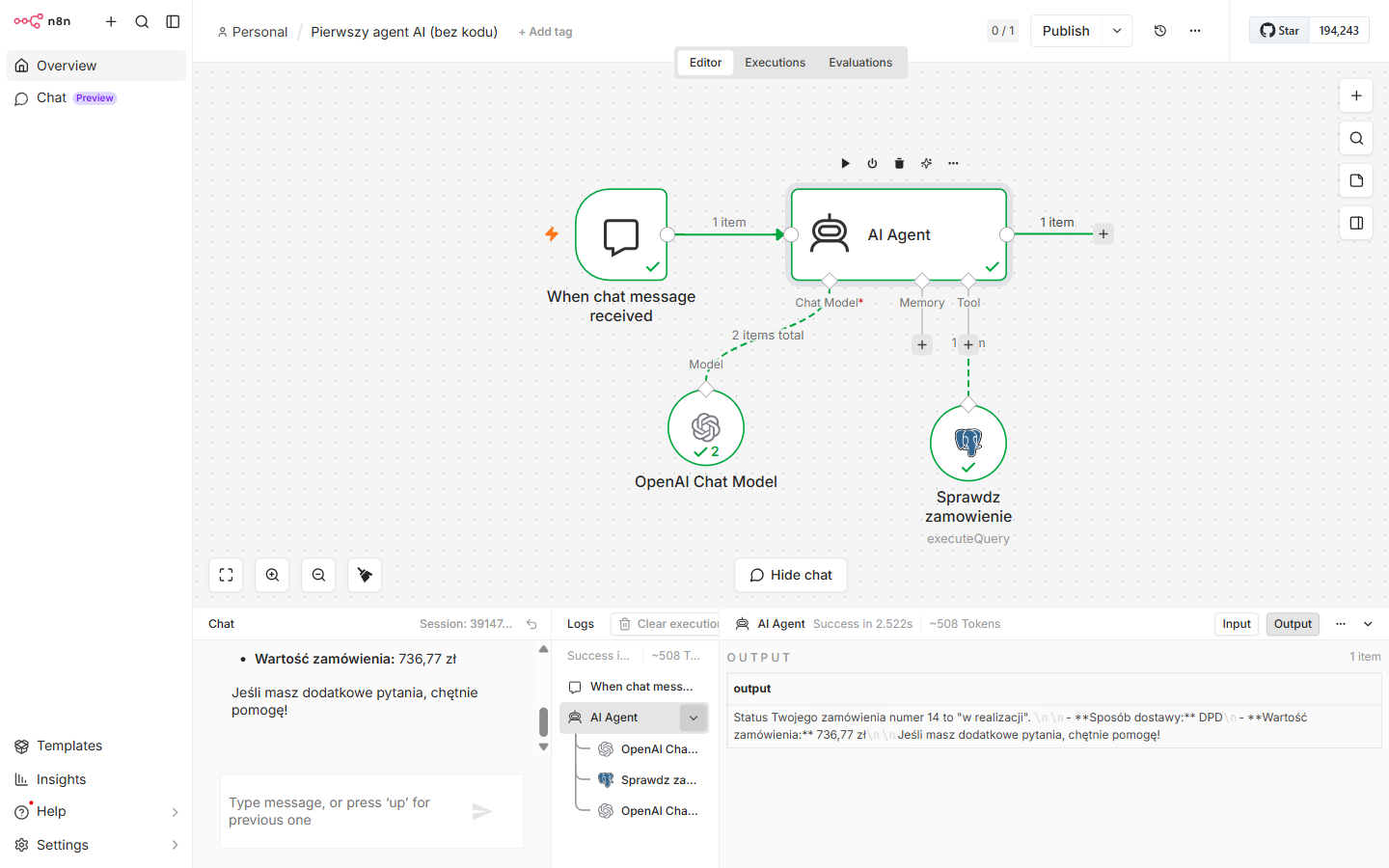Tidy up workflow nodes with broom icon

point(365,575)
